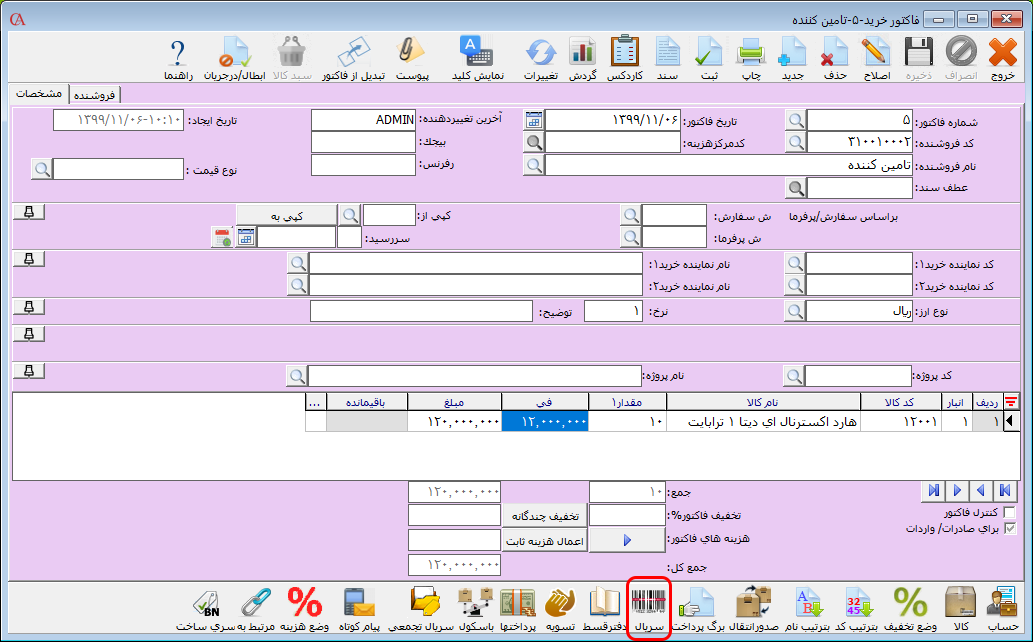Switch to the فروشنده tab

point(95,94)
